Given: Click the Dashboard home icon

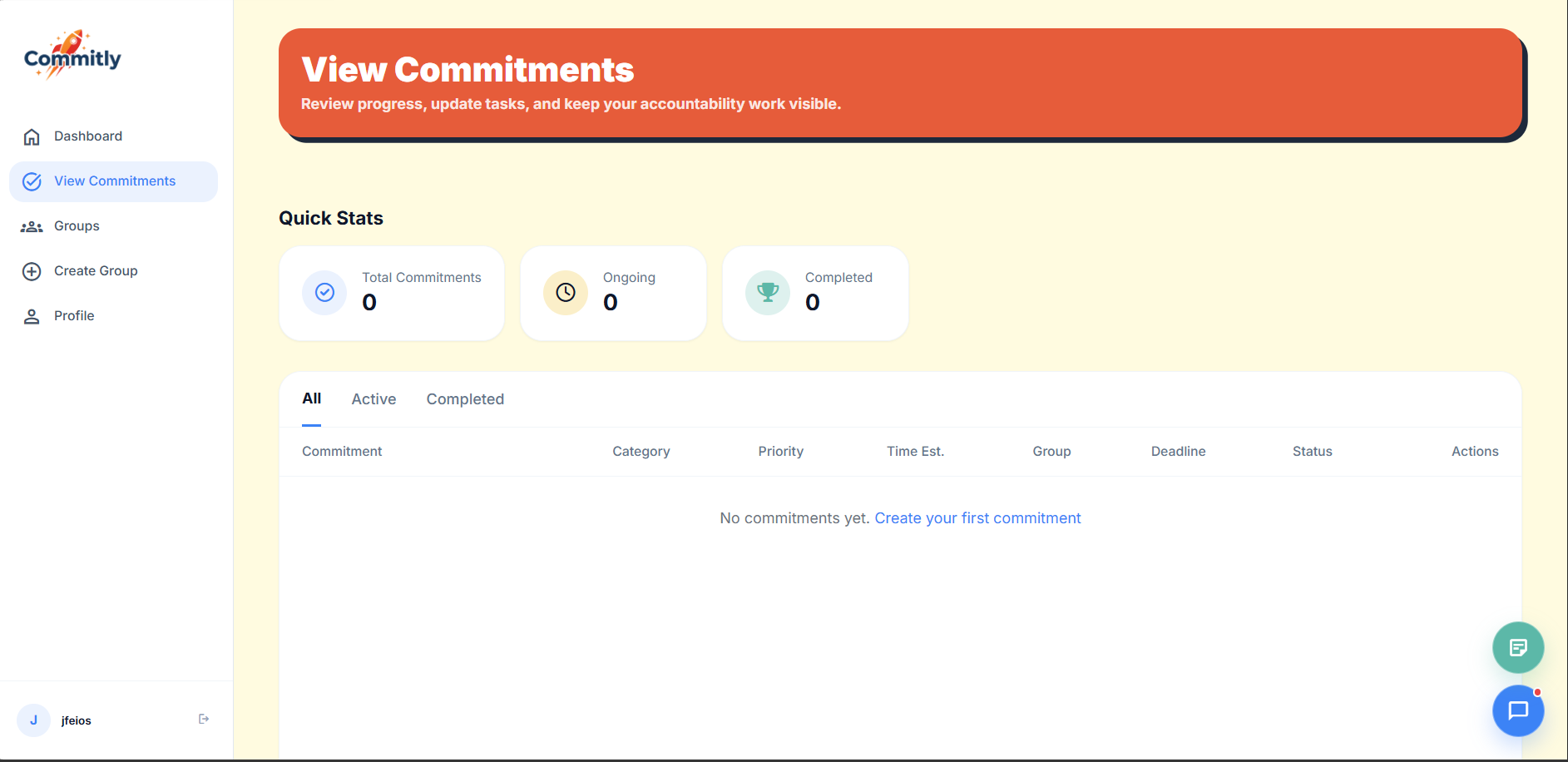Looking at the screenshot, I should pyautogui.click(x=32, y=136).
